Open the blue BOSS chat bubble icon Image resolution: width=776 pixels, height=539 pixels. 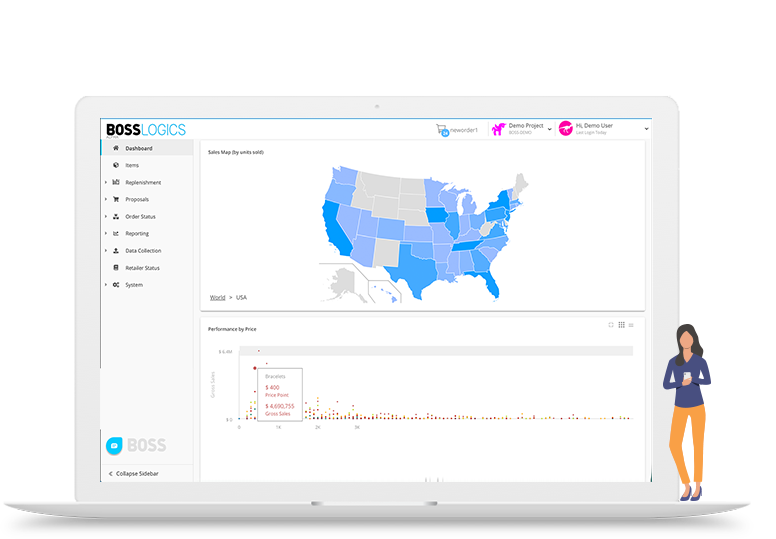pyautogui.click(x=114, y=445)
